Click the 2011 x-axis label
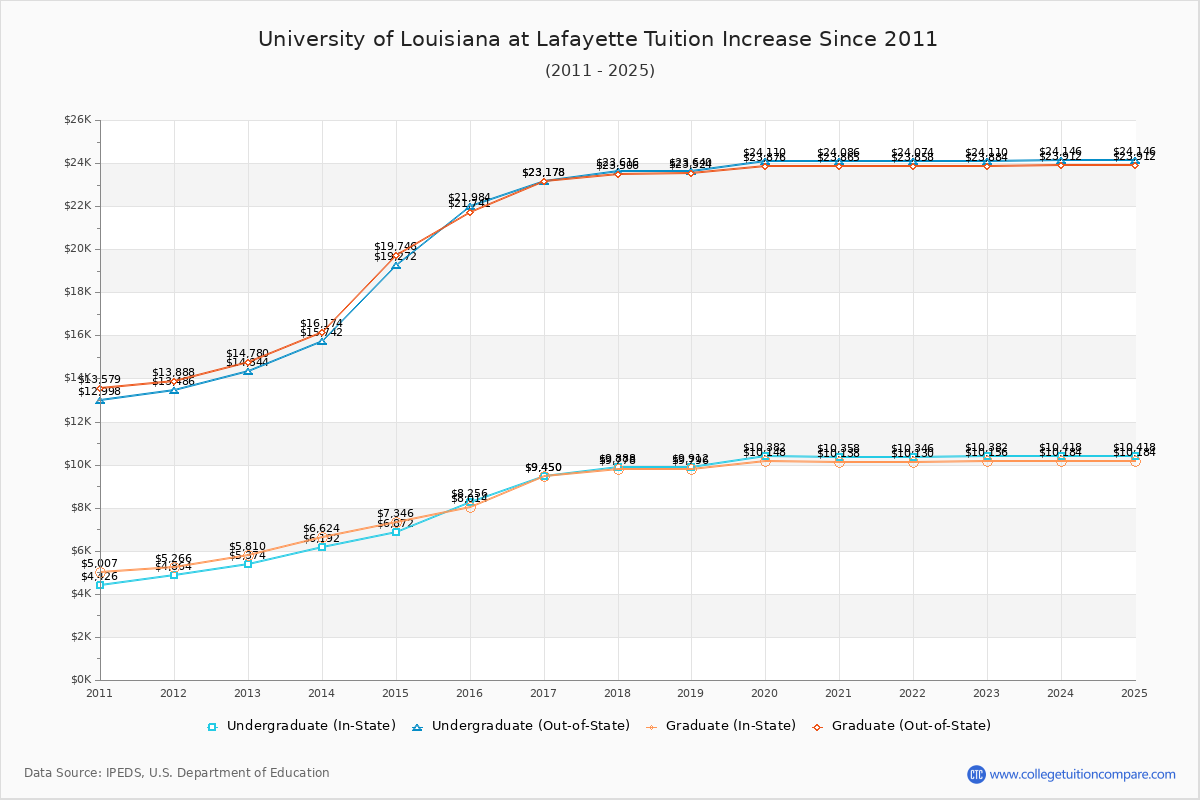 (100, 692)
